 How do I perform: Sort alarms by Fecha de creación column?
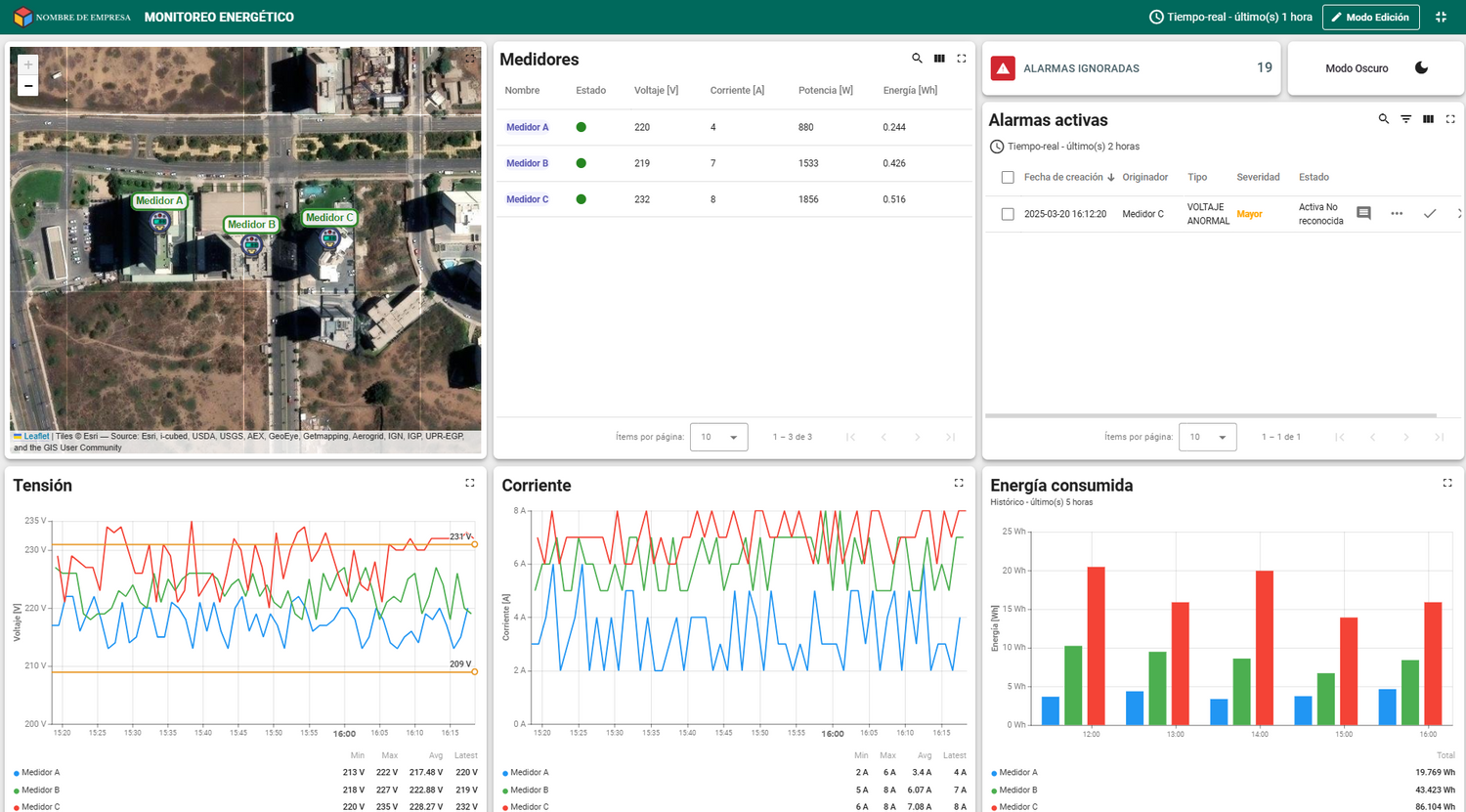pyautogui.click(x=1063, y=178)
